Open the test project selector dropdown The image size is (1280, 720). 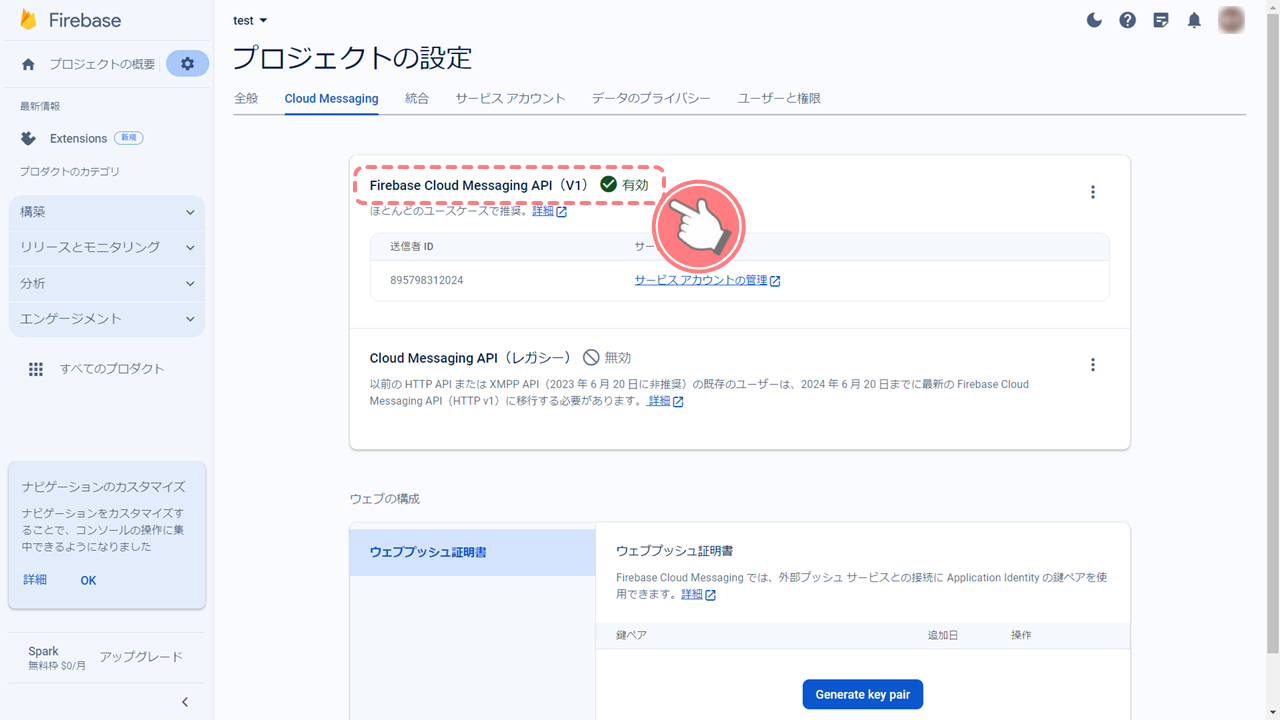[250, 20]
